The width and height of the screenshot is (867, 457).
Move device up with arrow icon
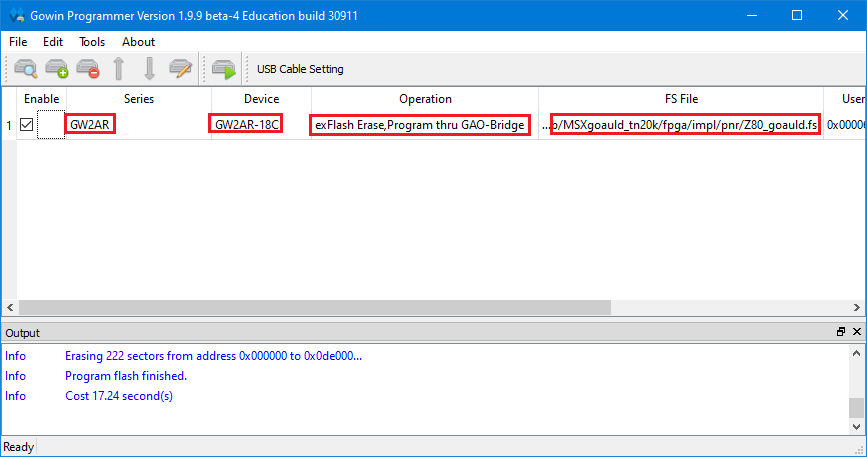point(118,69)
